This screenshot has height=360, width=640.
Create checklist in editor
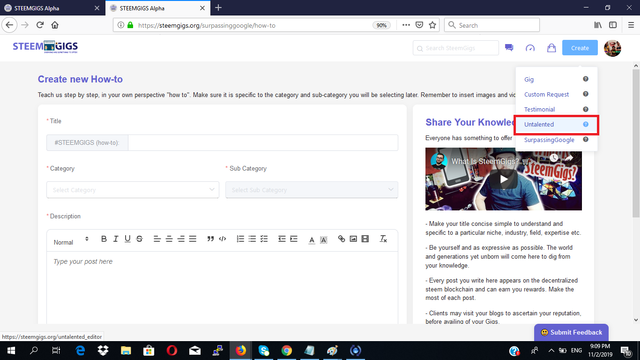264,239
